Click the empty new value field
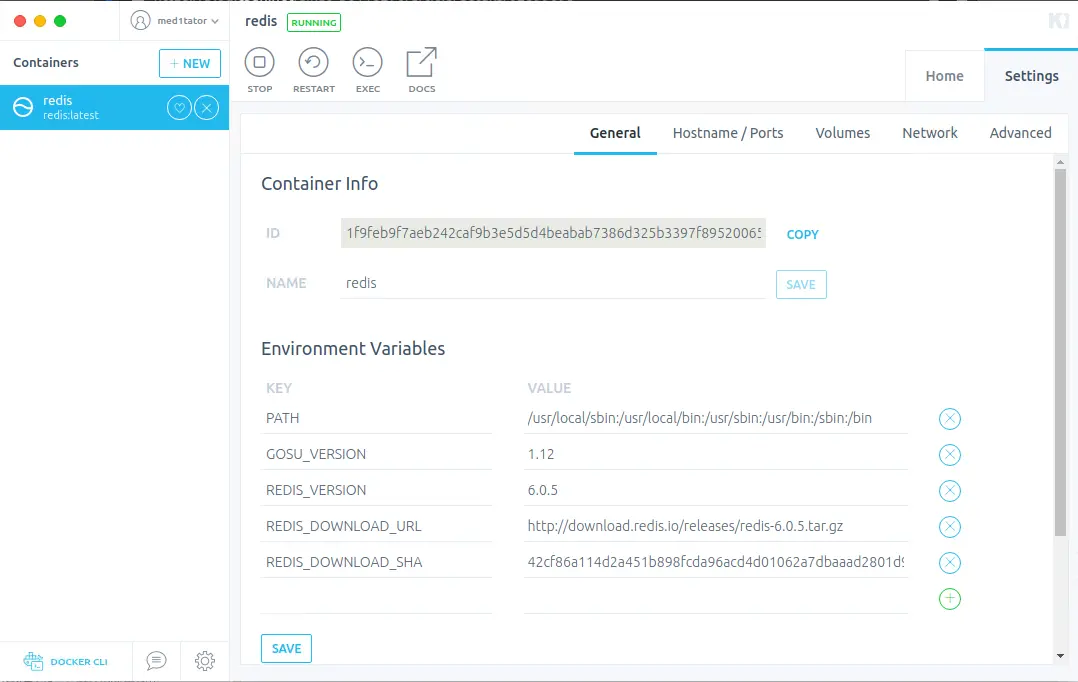Image resolution: width=1078 pixels, height=682 pixels. 716,598
